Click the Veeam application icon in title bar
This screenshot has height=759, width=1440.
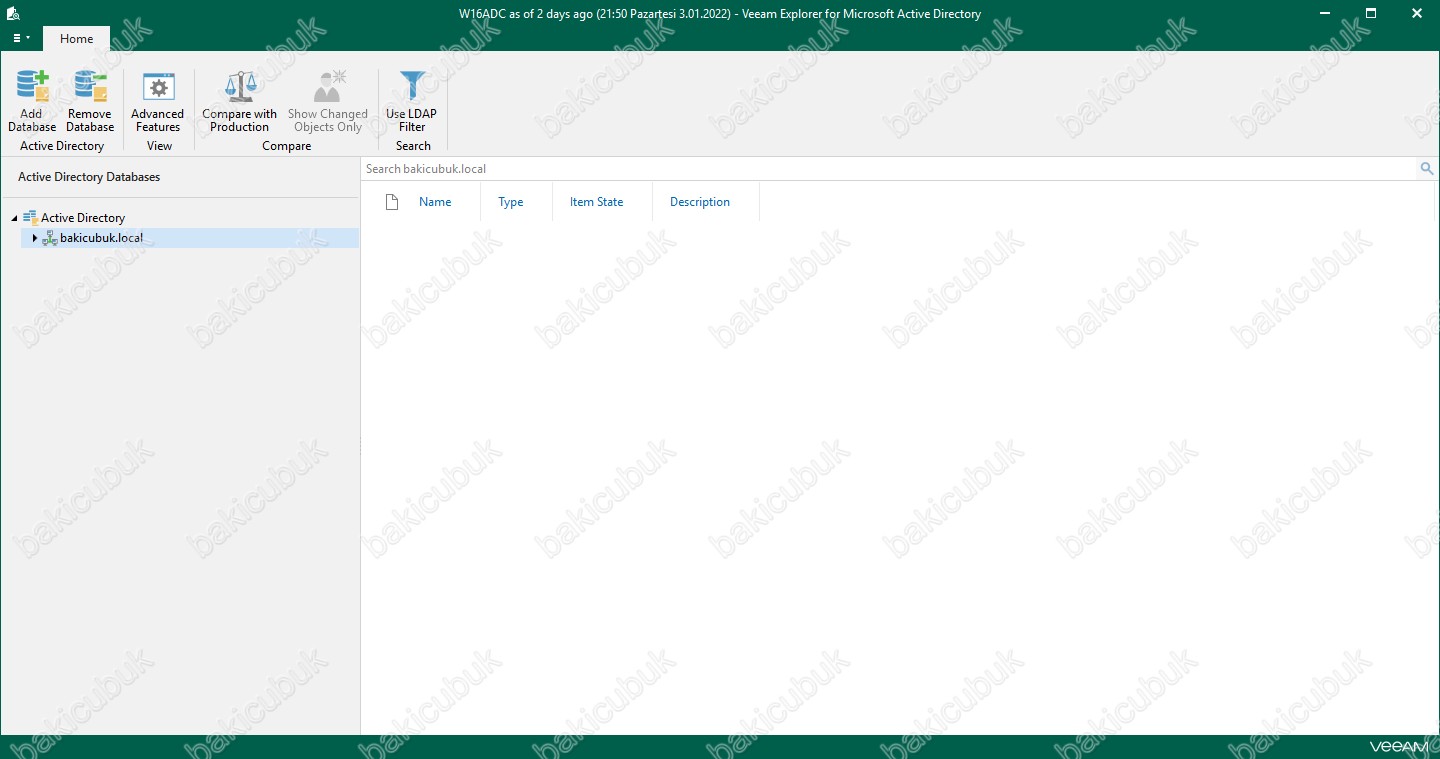(14, 14)
